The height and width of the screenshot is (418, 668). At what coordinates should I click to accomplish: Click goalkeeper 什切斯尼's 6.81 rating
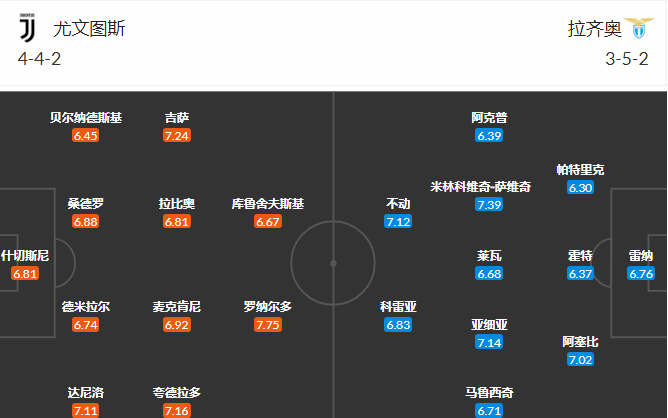pos(24,273)
